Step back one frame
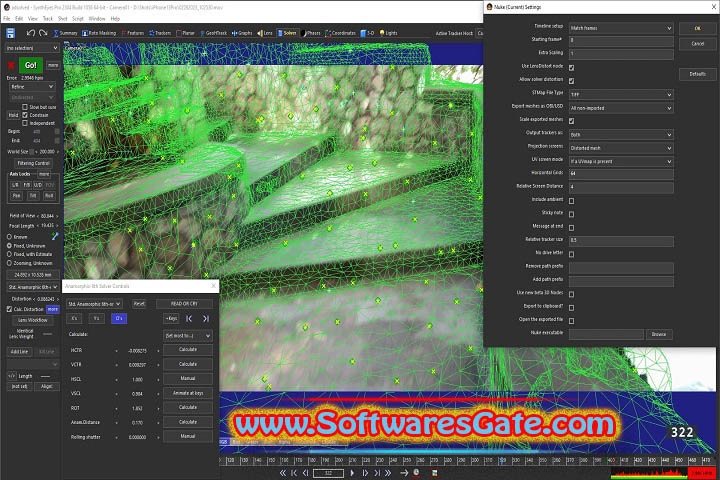Screen dimensions: 720x480 pyautogui.click(x=305, y=473)
